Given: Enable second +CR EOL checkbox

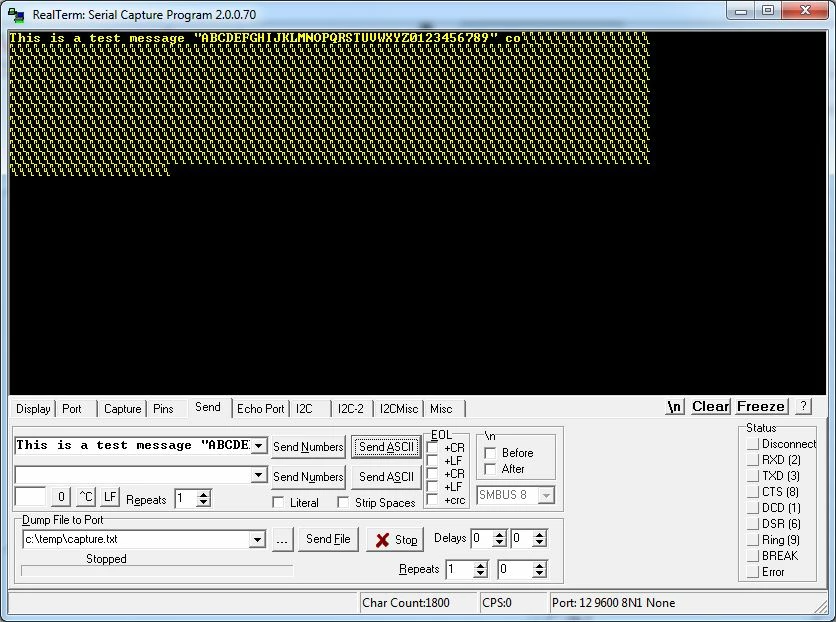Looking at the screenshot, I should point(432,474).
